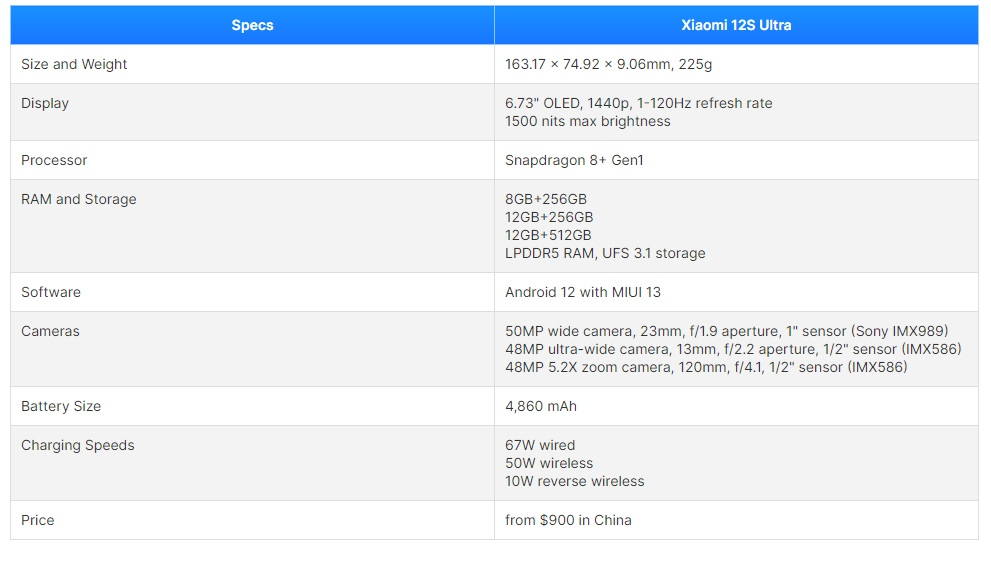This screenshot has height=568, width=991.
Task: Click 'Android 12 with MIUI 13' value
Action: pyautogui.click(x=583, y=293)
